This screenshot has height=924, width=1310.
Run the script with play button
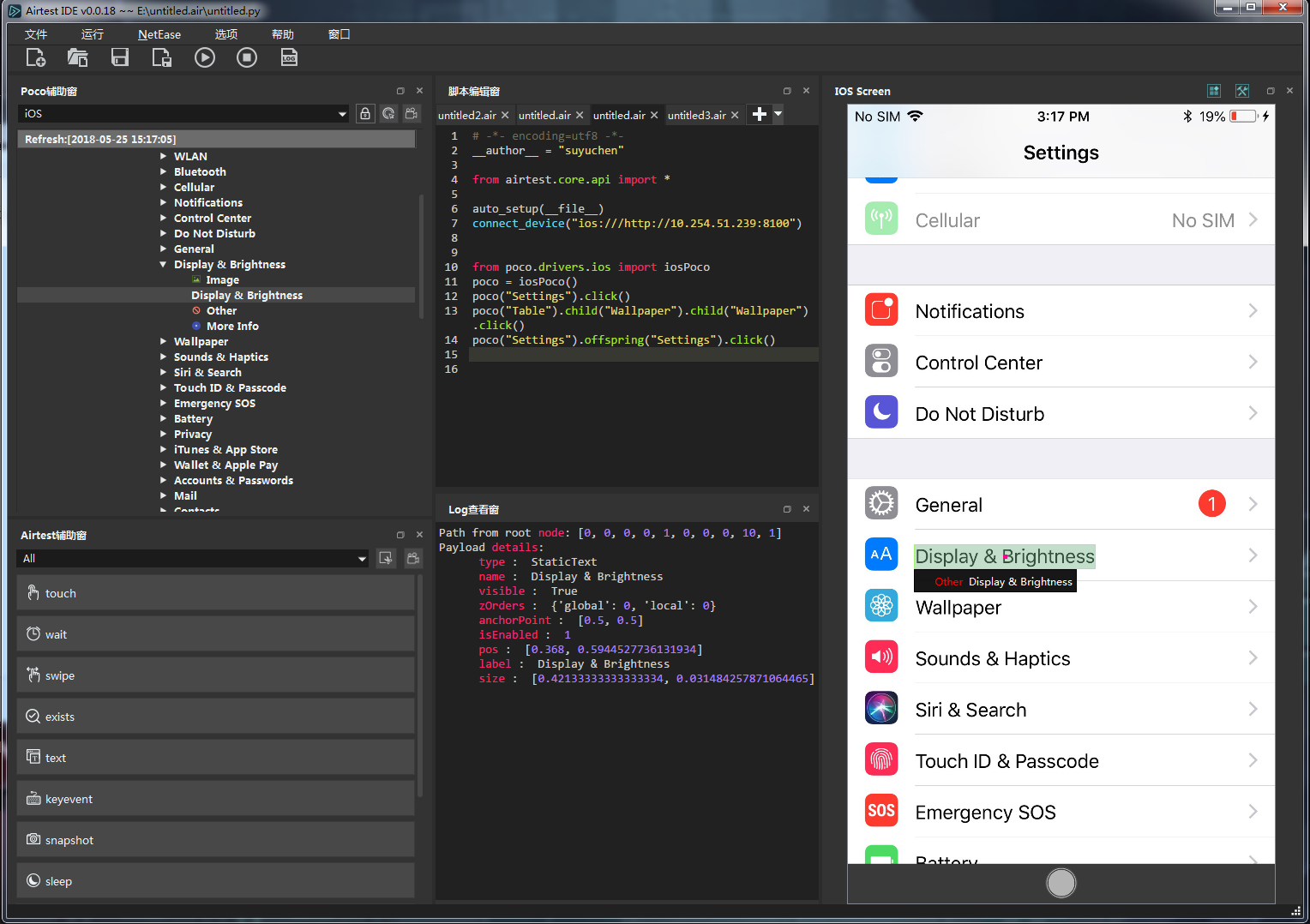pyautogui.click(x=205, y=57)
